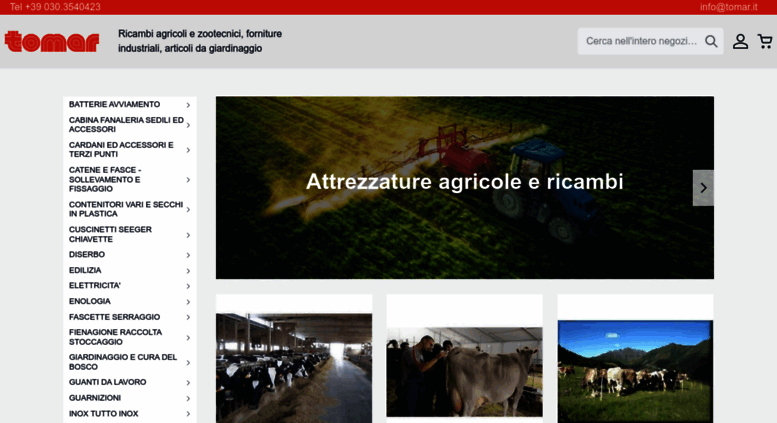Open CABINA FANALERIA SEDILI ED ACCESSORI category

click(x=126, y=125)
